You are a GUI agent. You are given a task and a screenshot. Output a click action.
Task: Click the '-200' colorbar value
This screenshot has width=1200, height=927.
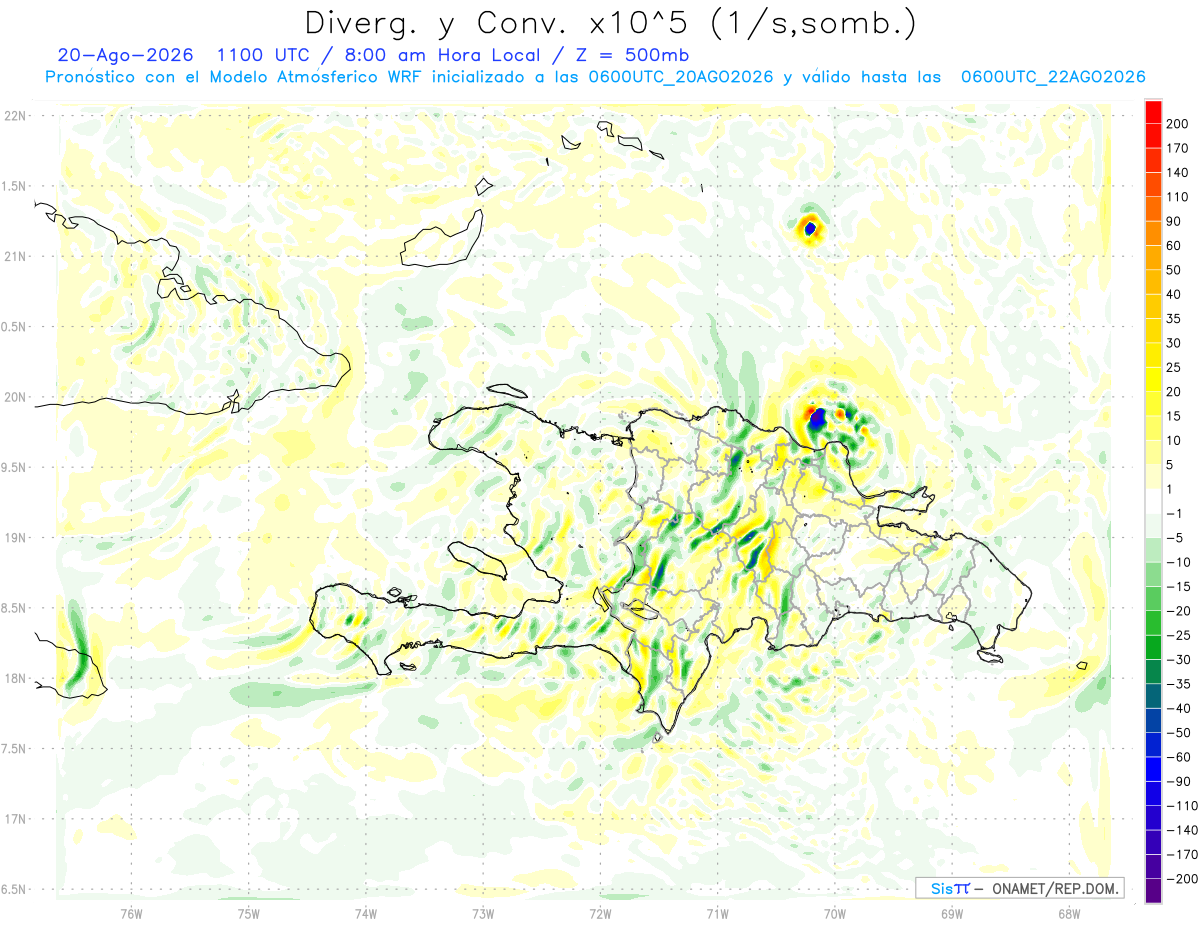point(1181,879)
